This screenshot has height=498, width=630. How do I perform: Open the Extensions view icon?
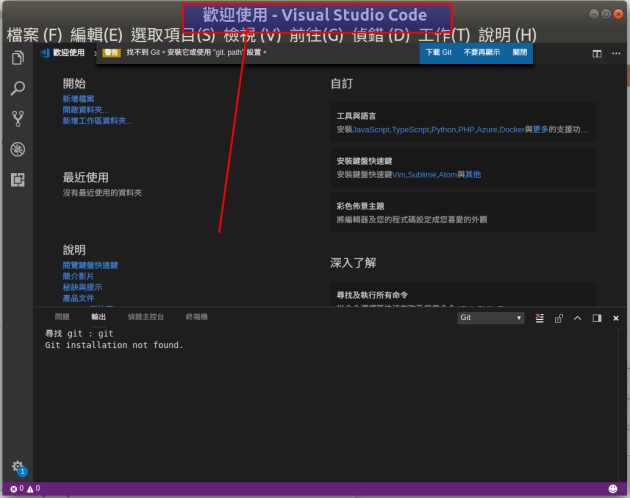click(x=18, y=180)
